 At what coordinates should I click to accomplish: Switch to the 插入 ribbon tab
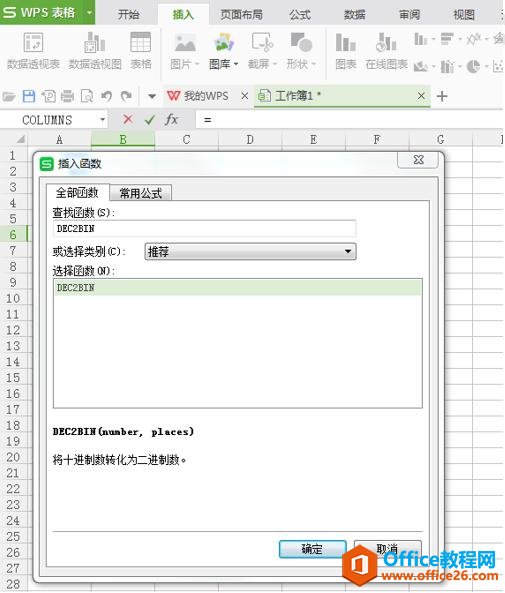[x=183, y=15]
